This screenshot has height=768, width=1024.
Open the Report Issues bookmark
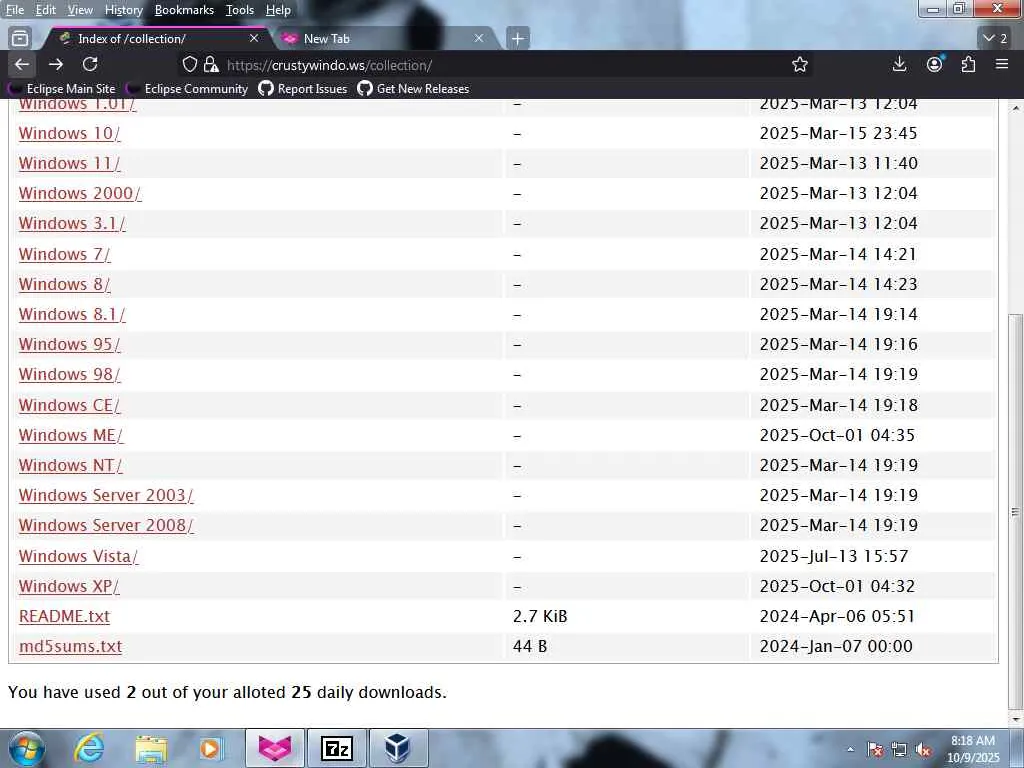(x=303, y=89)
